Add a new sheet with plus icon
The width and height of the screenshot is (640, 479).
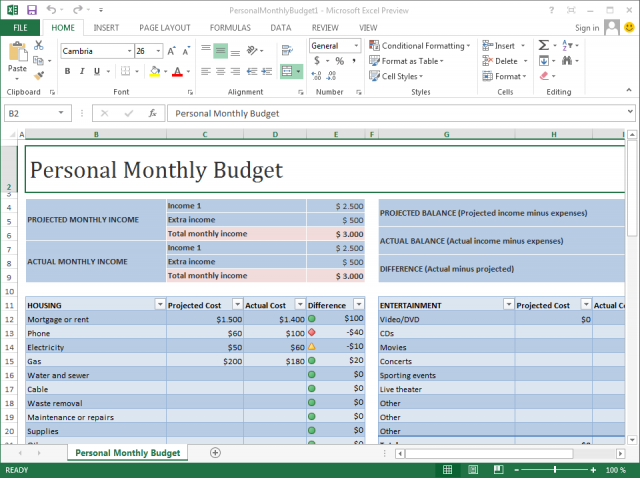pyautogui.click(x=215, y=453)
